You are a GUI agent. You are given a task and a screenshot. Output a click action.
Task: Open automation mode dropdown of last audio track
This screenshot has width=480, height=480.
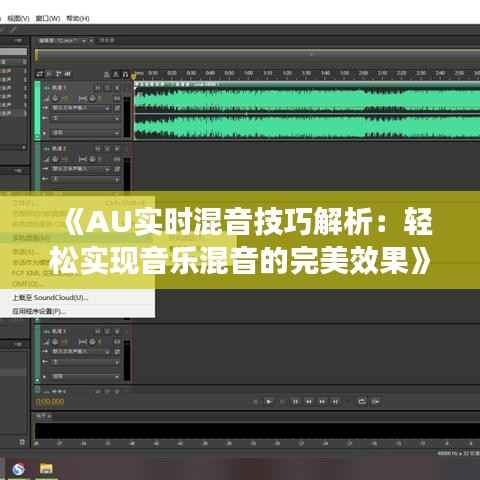(x=85, y=376)
